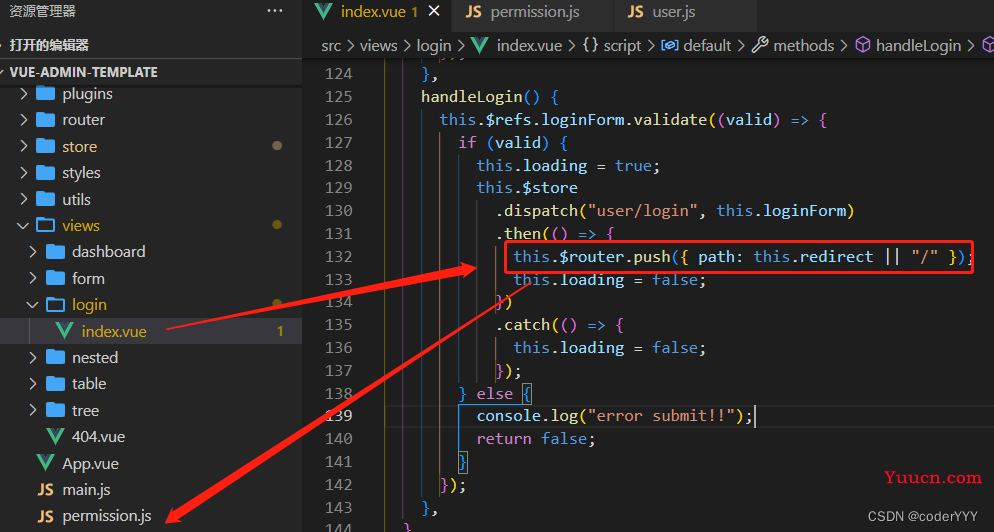Click the 资源管理器 panel title

(x=42, y=11)
